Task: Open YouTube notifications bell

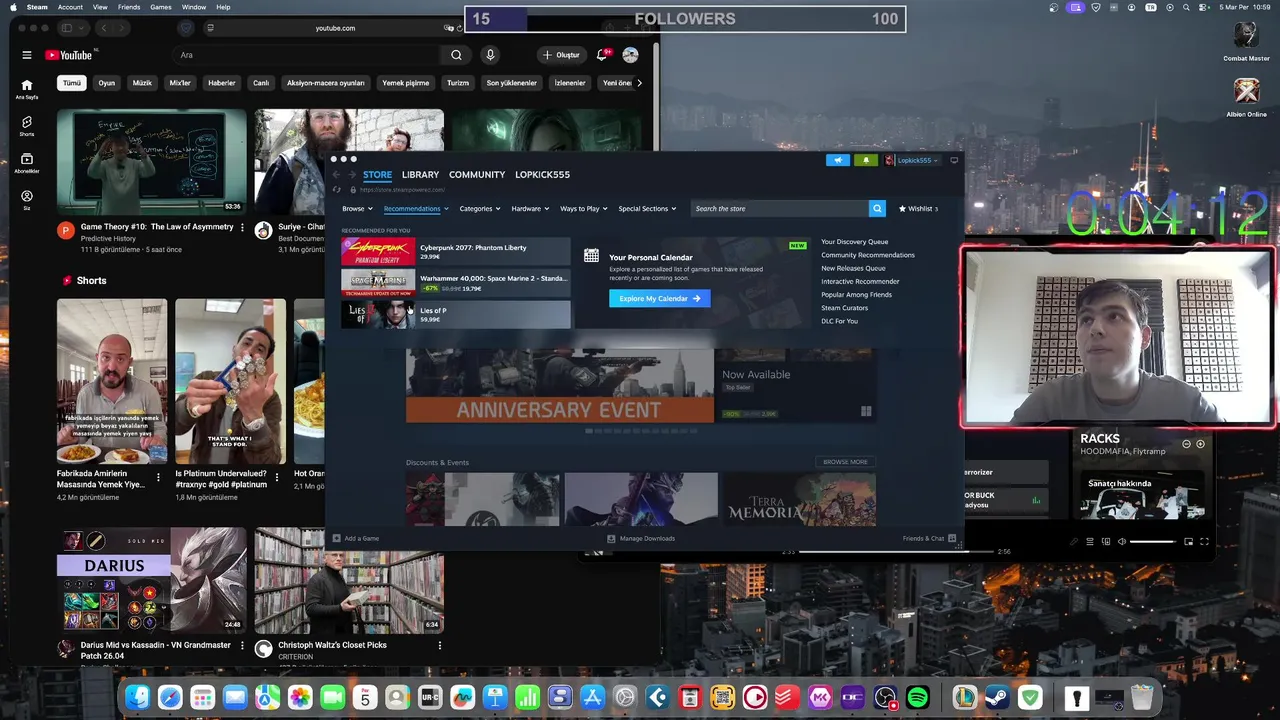Action: pos(603,55)
